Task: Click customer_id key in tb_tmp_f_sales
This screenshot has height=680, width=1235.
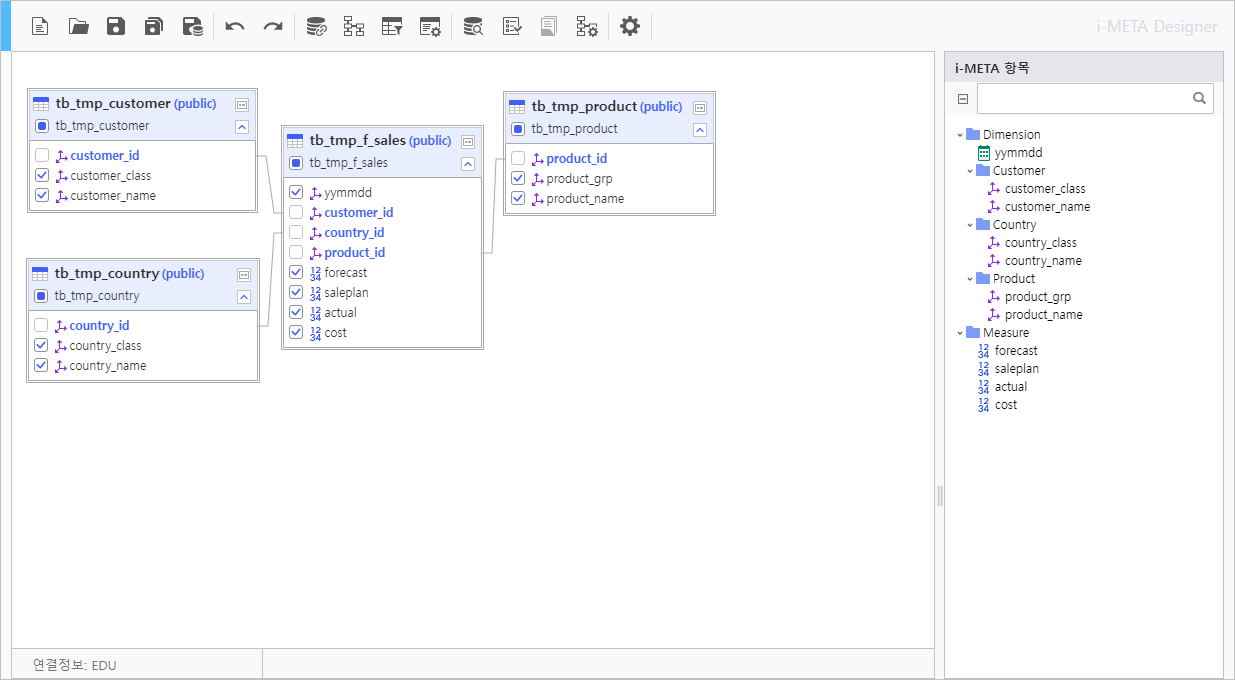Action: pyautogui.click(x=359, y=212)
